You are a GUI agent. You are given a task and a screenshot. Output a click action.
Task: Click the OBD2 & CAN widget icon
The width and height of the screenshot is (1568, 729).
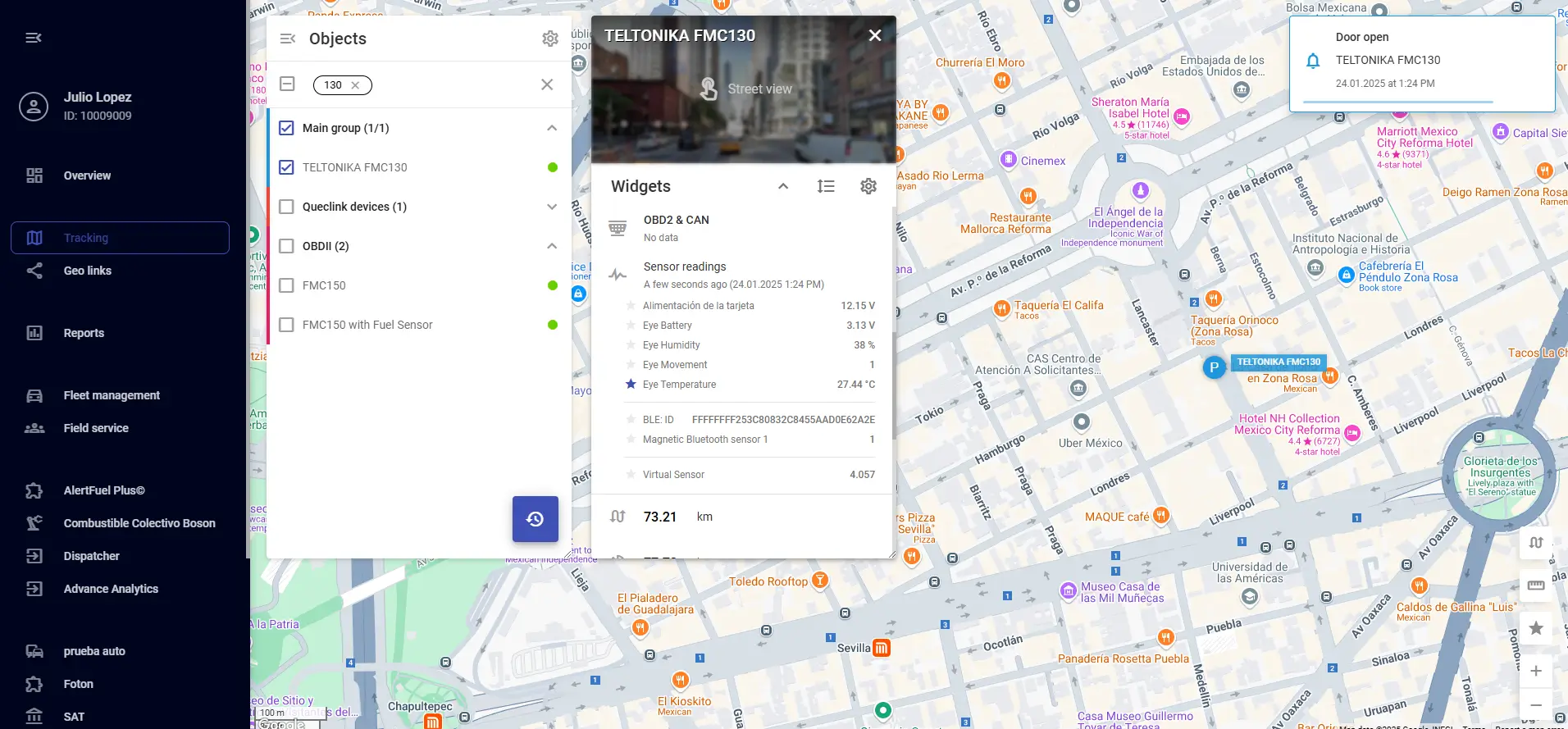[618, 228]
